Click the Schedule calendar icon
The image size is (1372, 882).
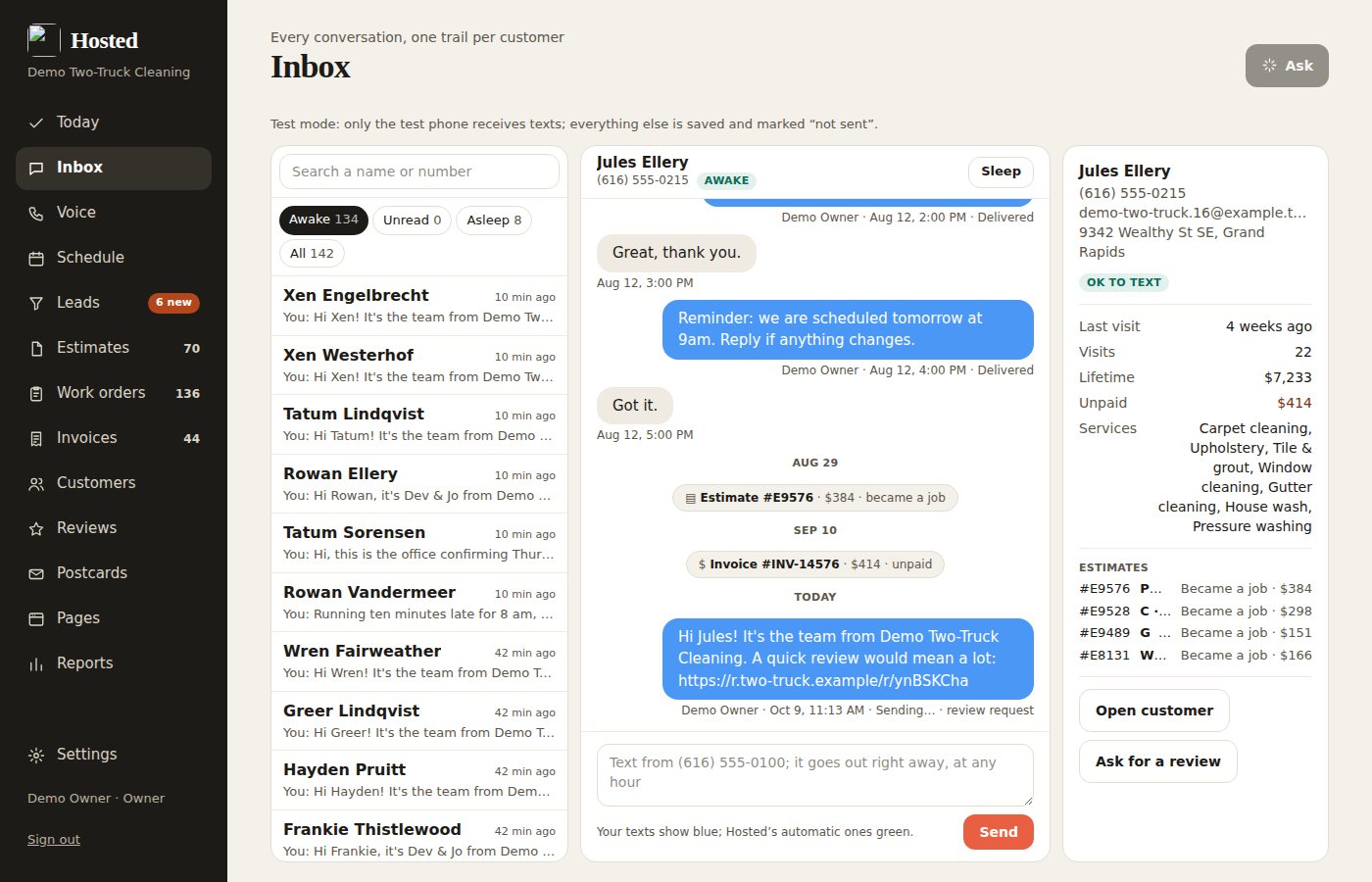coord(36,258)
